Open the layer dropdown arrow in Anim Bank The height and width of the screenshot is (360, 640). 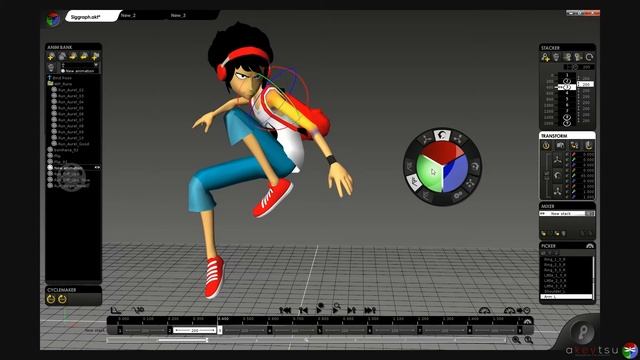pos(96,65)
